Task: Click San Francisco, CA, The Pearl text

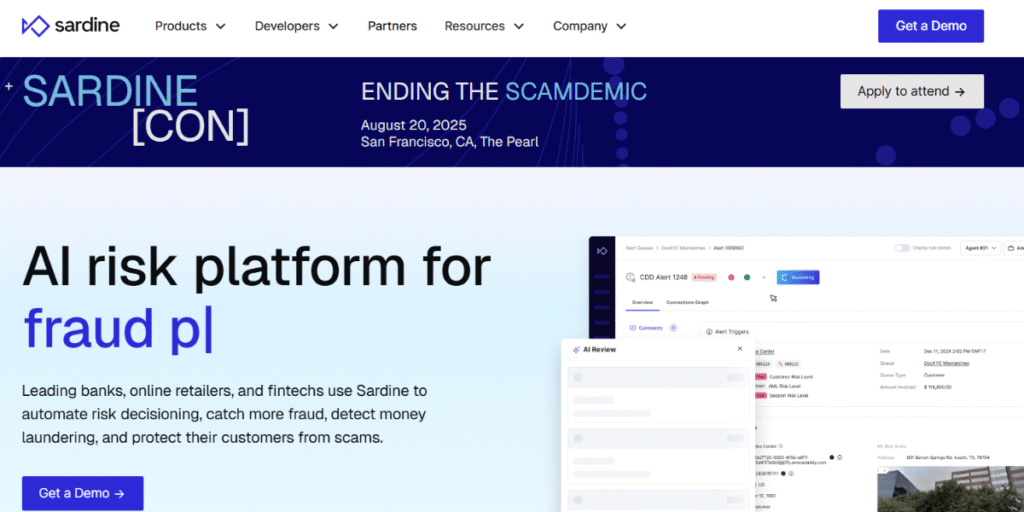Action: (449, 142)
